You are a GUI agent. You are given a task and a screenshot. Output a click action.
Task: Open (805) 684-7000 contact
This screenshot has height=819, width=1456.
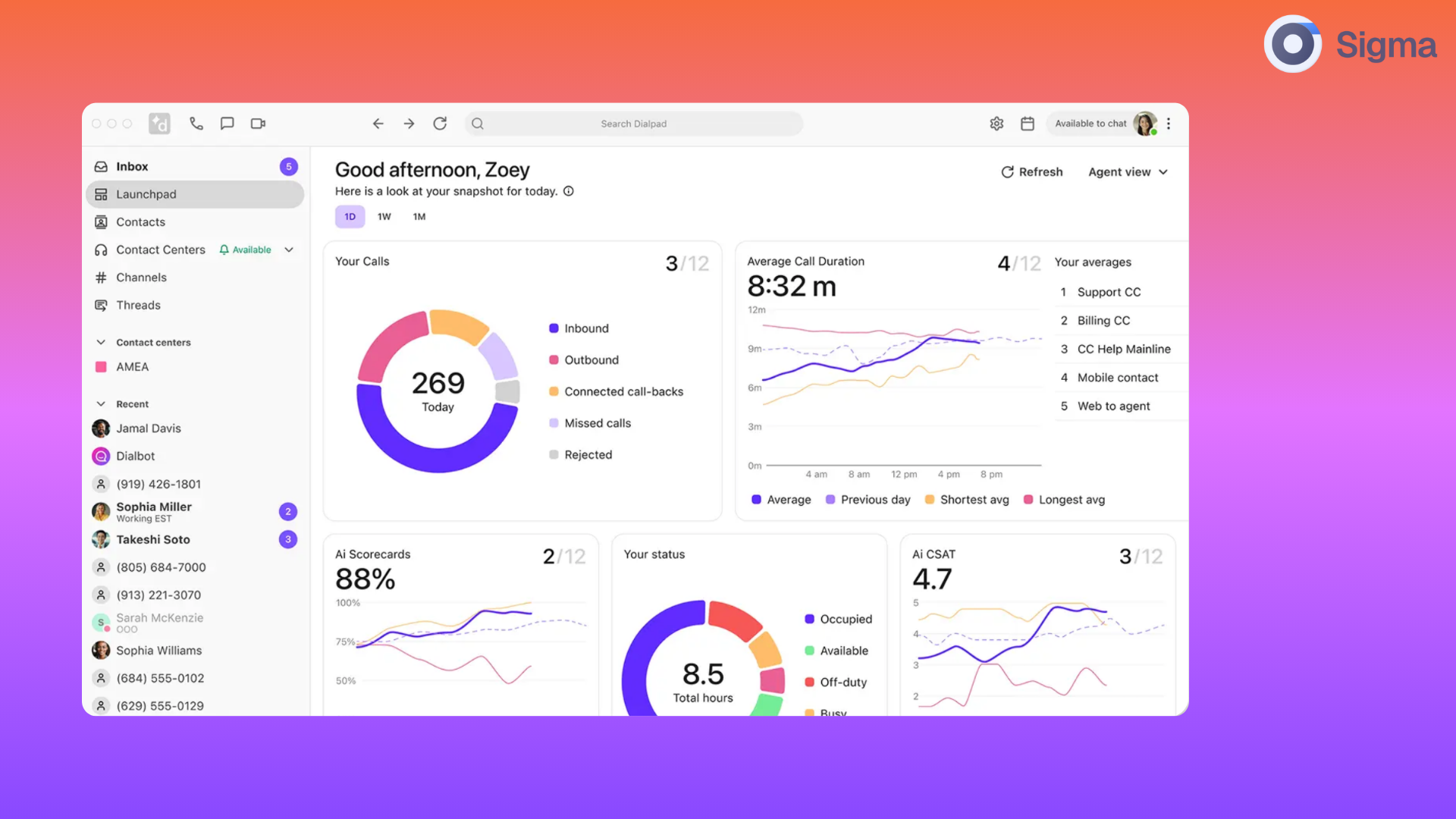tap(196, 567)
